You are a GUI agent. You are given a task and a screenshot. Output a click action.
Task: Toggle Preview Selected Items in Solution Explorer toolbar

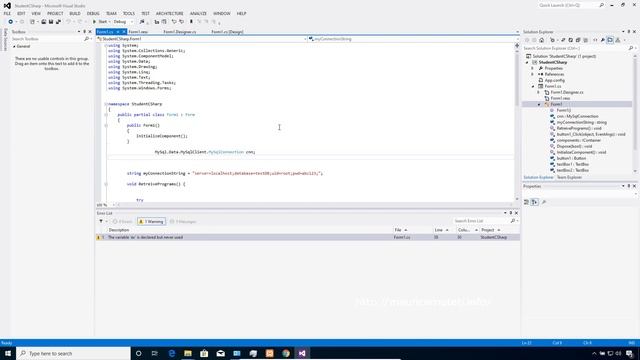[610, 40]
